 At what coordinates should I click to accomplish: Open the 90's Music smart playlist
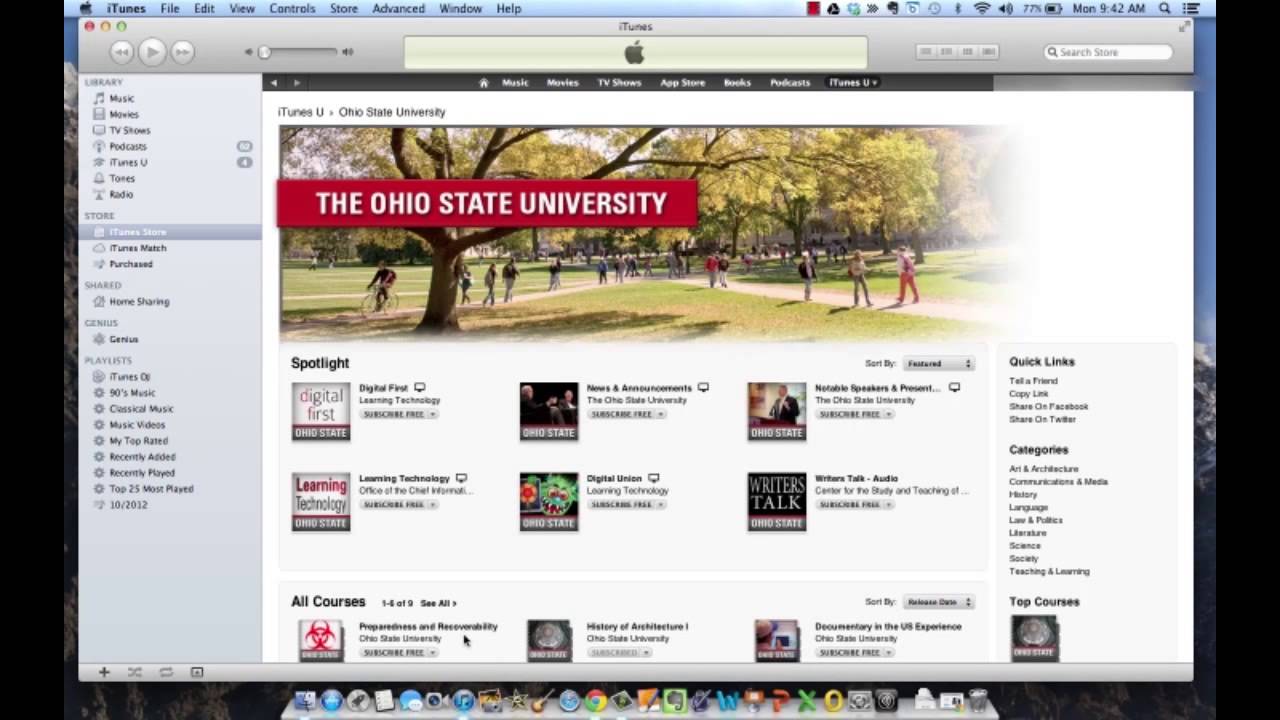[132, 393]
